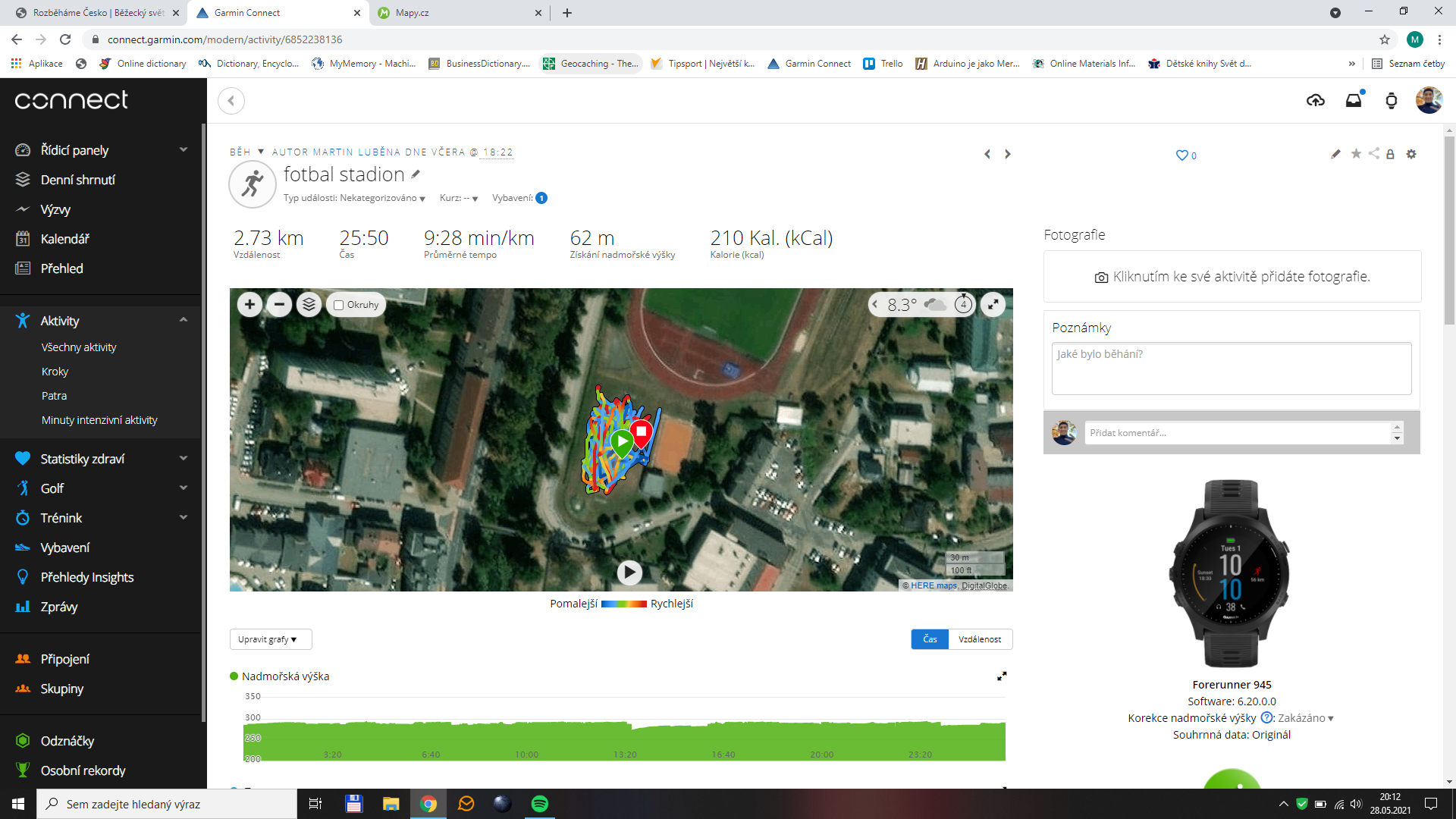This screenshot has width=1456, height=819.
Task: Switch graphs to Vzdálenost
Action: [x=980, y=639]
